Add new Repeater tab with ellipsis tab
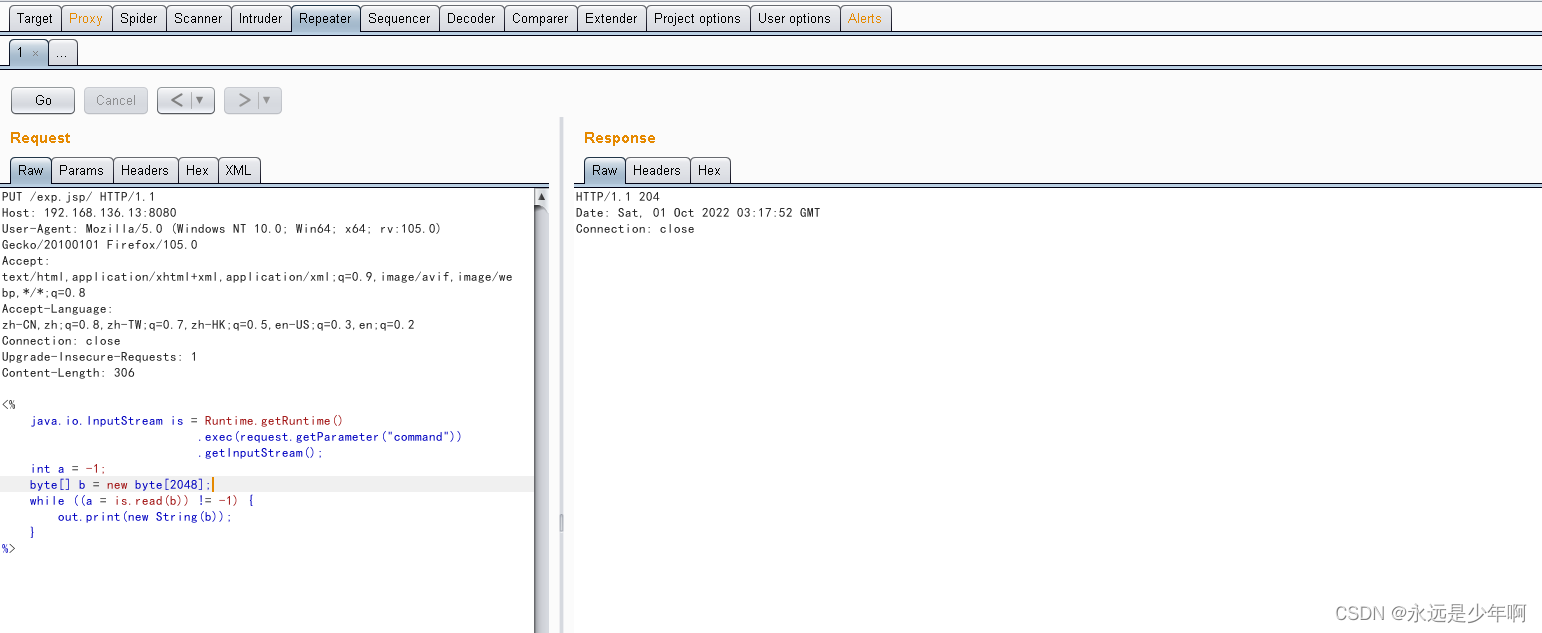This screenshot has height=633, width=1542. pyautogui.click(x=62, y=54)
